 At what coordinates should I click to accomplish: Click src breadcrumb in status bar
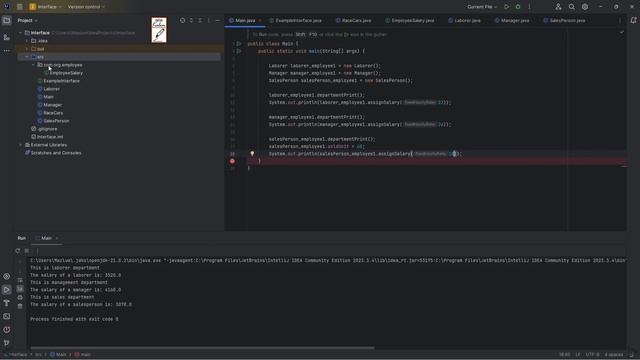coord(38,355)
